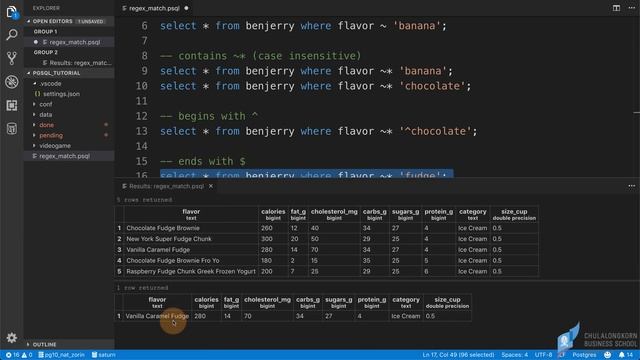Click the errors and warnings status indicator
Viewport: 640px width, 360px height.
pyautogui.click(x=19, y=355)
